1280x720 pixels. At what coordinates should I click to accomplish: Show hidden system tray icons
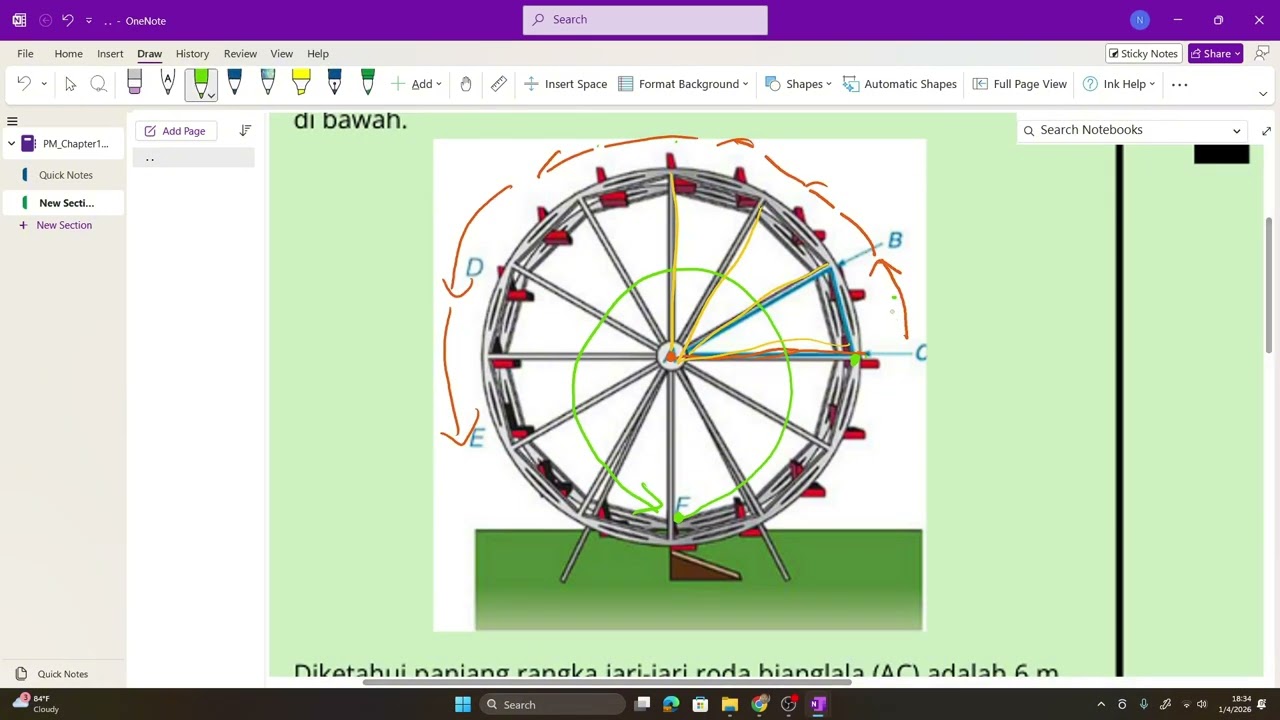[1101, 705]
